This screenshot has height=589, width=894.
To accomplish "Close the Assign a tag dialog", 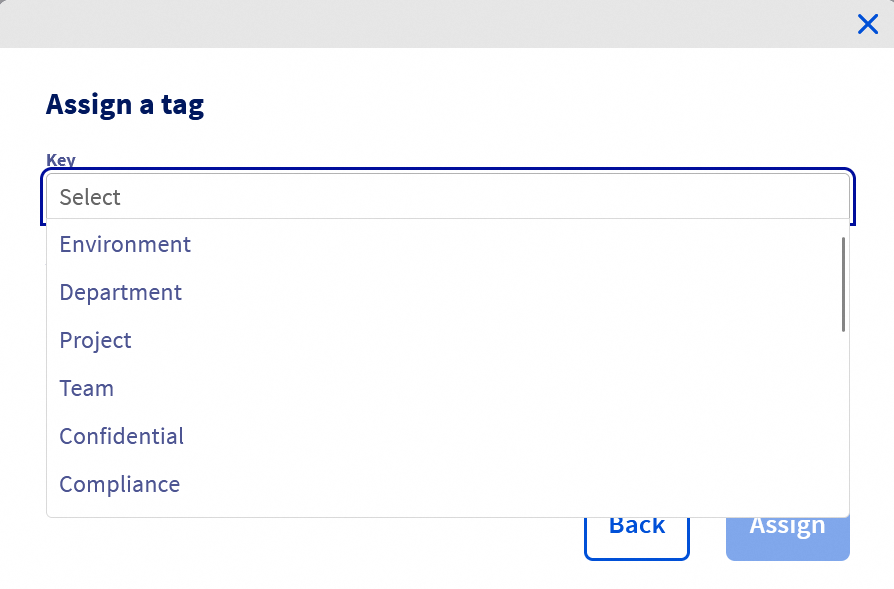I will [867, 24].
